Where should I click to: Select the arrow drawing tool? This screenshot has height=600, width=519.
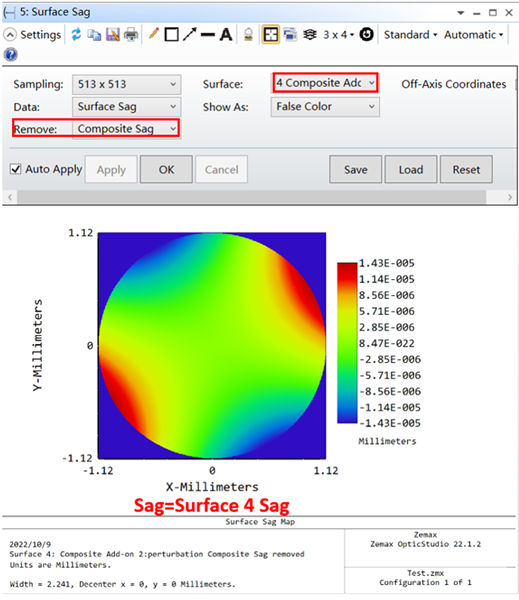[189, 34]
